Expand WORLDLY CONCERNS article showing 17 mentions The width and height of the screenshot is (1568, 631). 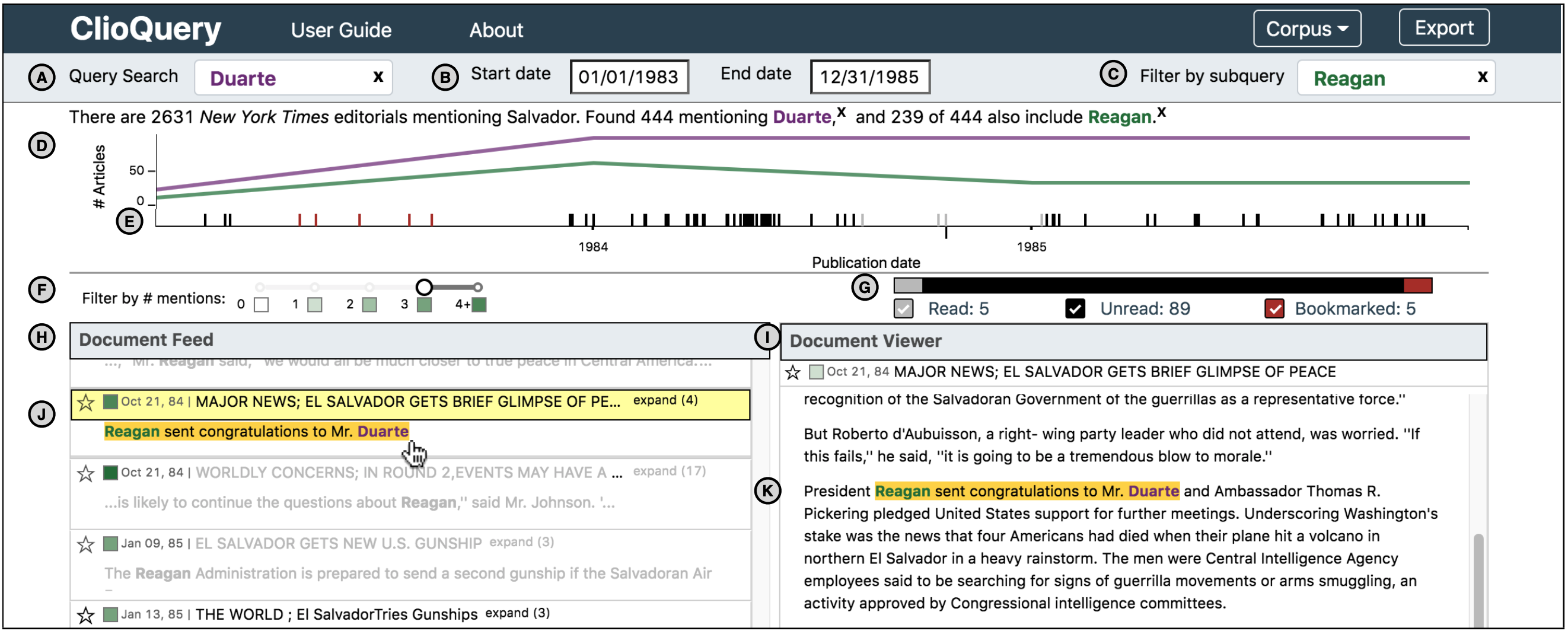tap(669, 471)
